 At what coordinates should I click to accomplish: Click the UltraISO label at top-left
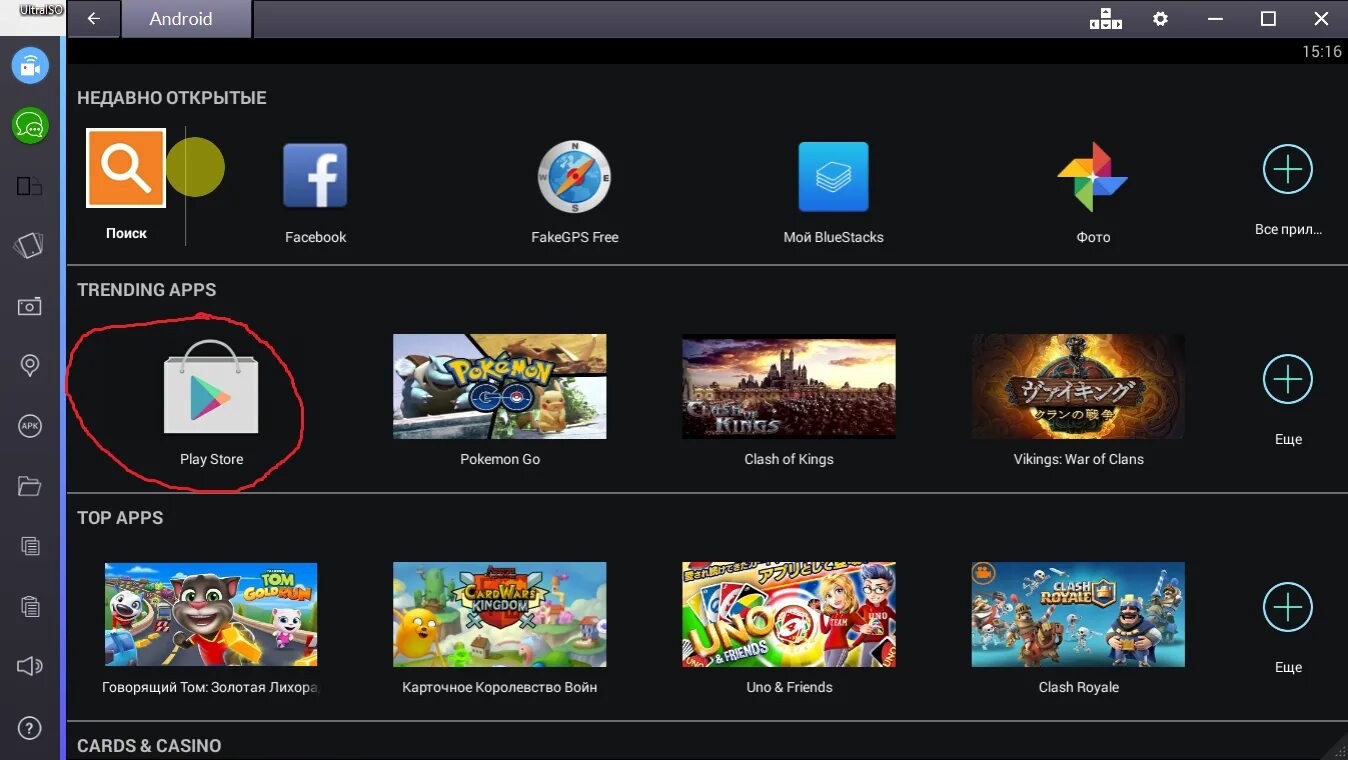tap(39, 10)
